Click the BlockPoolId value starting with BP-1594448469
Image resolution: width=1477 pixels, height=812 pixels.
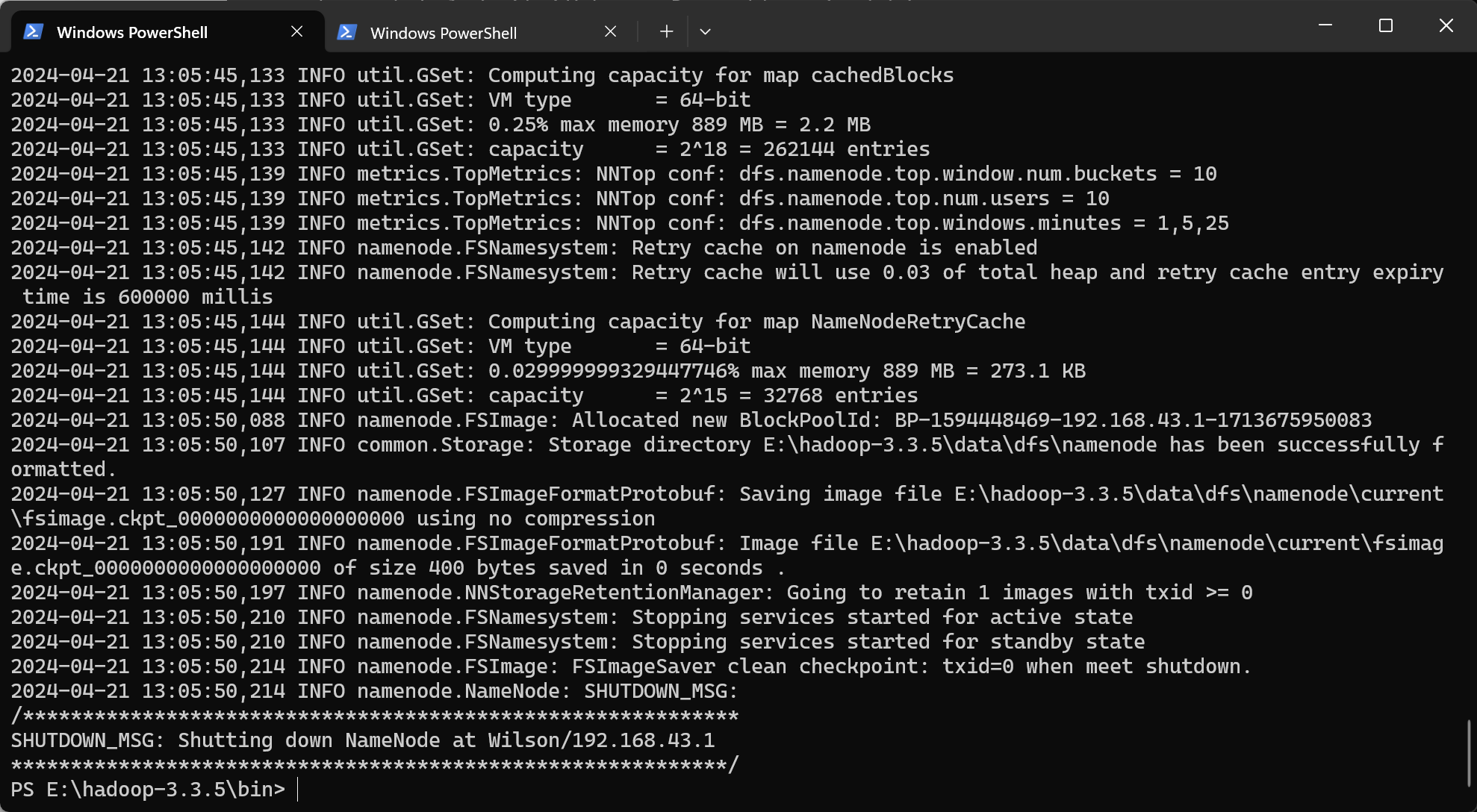pos(1133,420)
